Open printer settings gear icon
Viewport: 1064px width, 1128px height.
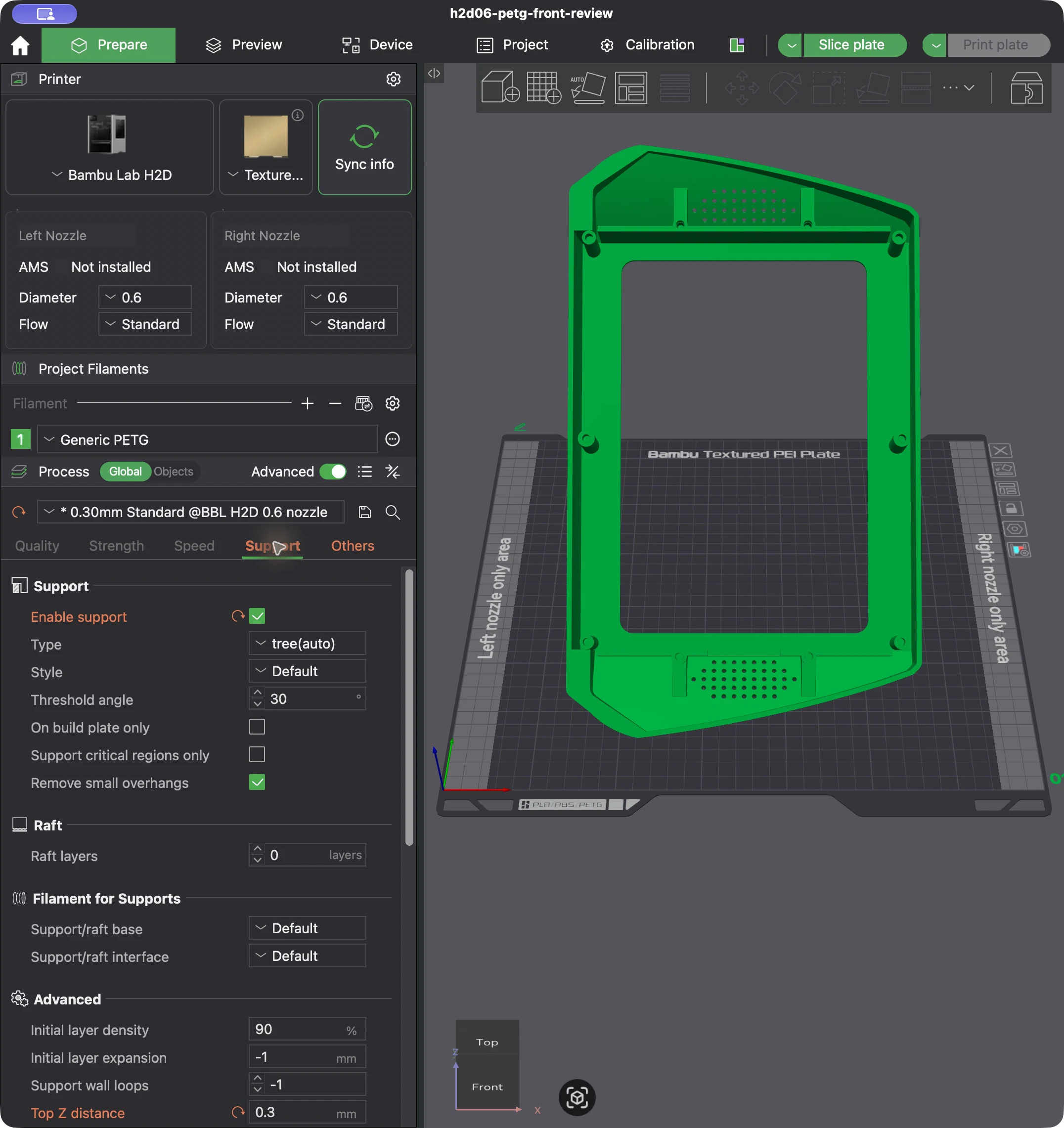(x=393, y=79)
